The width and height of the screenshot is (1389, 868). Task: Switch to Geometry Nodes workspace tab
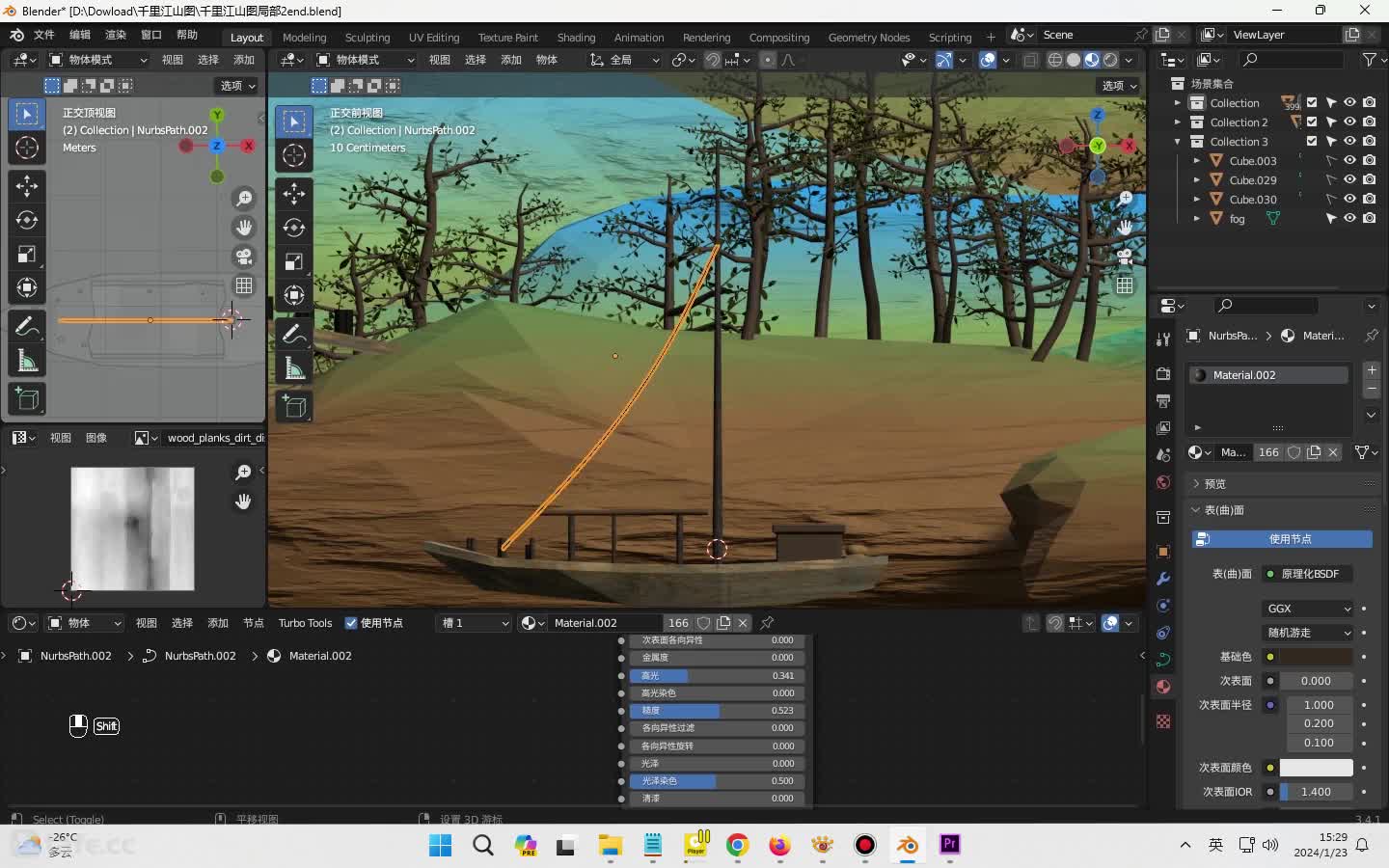click(x=869, y=38)
